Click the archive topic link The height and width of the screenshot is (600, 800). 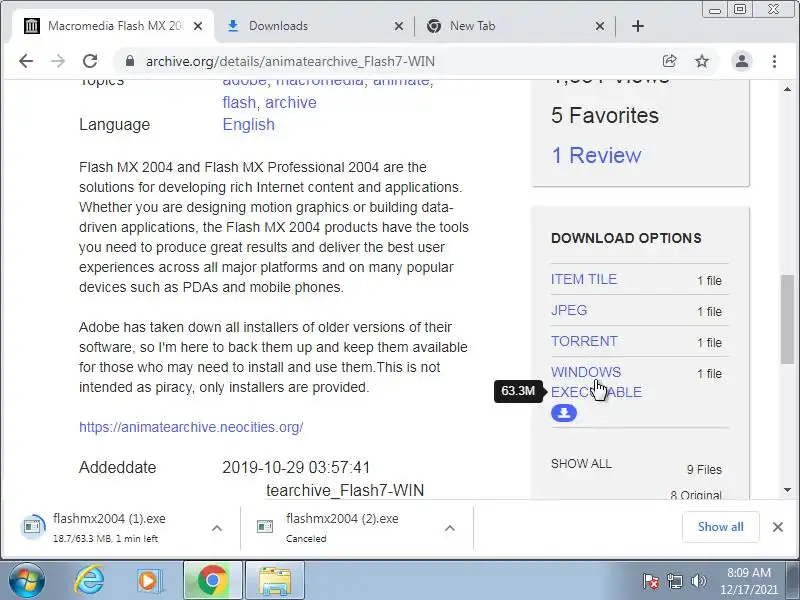291,103
